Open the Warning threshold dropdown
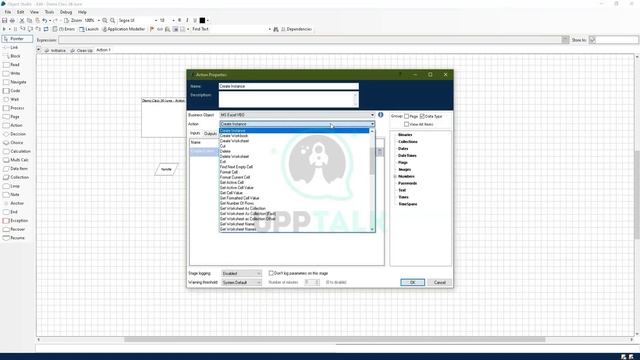Viewport: 640px width, 360px height. [241, 282]
